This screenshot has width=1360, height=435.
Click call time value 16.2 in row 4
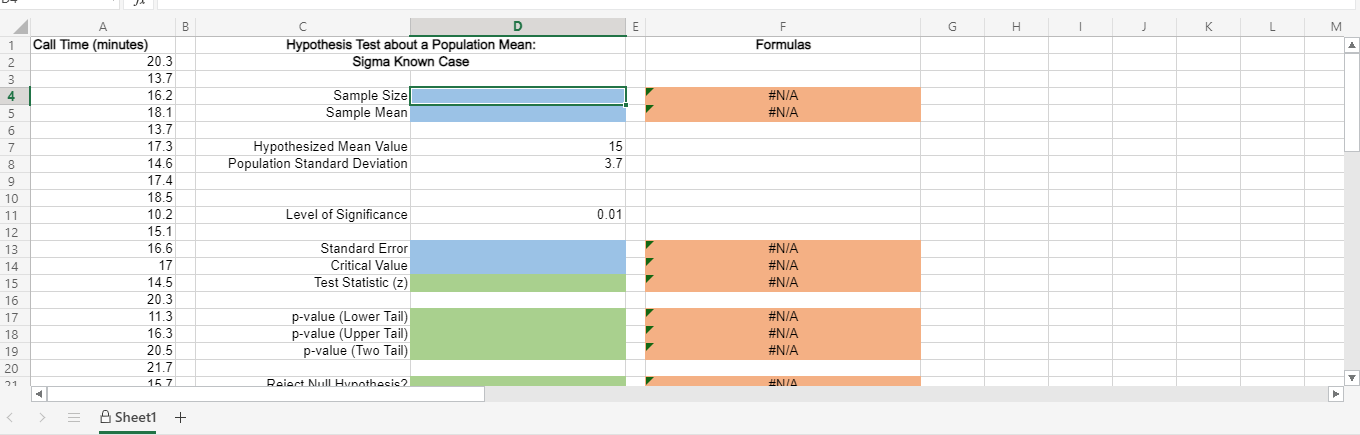click(103, 96)
